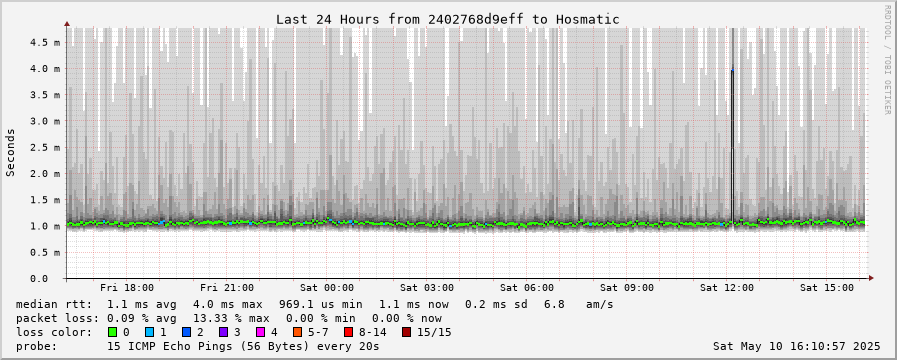Click the red 8-14 loss swatch
Viewport: 897px width, 360px height.
tap(348, 332)
